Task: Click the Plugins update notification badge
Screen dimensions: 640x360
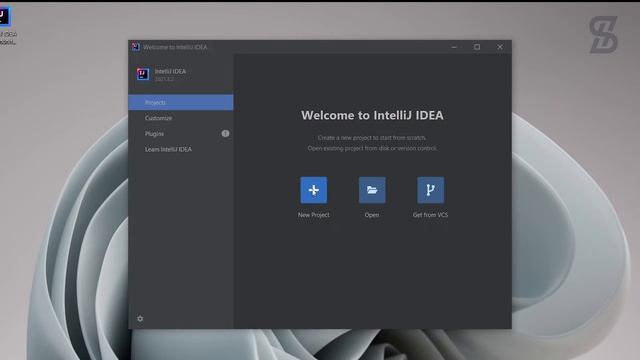Action: pyautogui.click(x=225, y=133)
